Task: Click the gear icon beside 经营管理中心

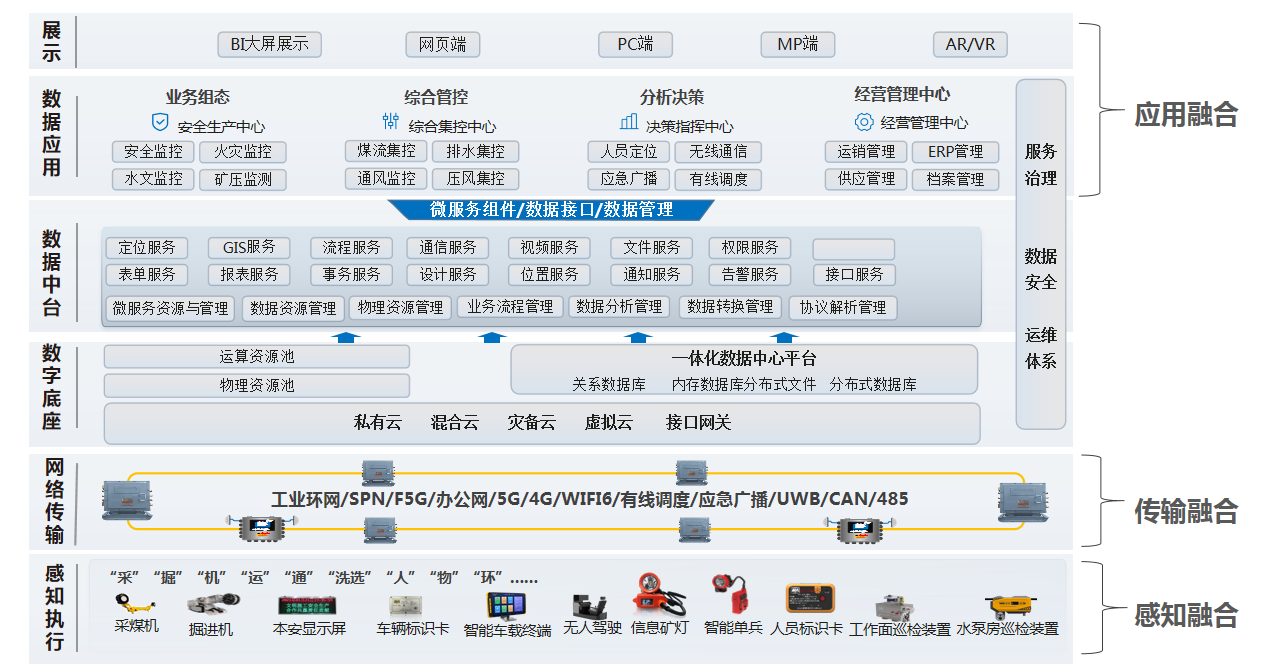Action: pos(864,122)
